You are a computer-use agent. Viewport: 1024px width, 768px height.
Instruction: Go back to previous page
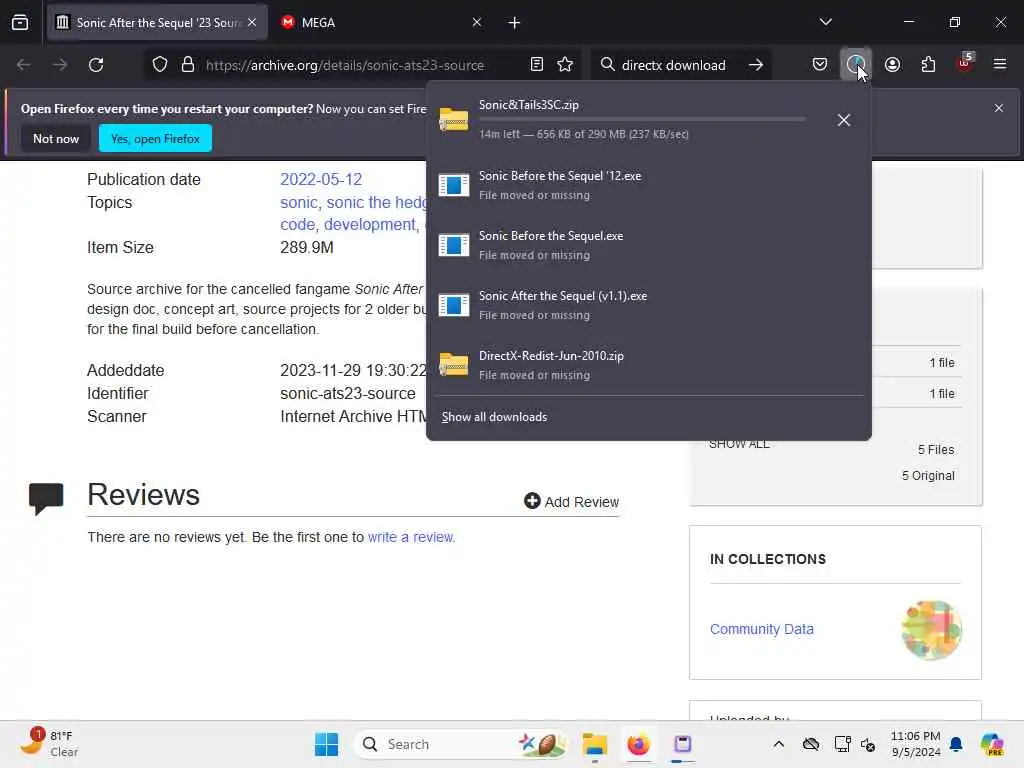pos(24,65)
